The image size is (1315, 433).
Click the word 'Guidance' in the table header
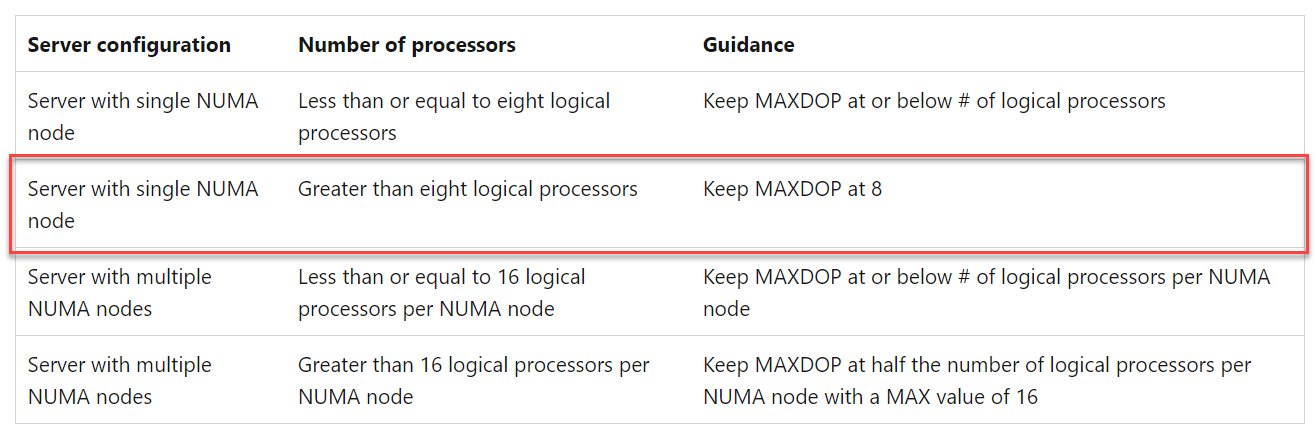point(749,45)
